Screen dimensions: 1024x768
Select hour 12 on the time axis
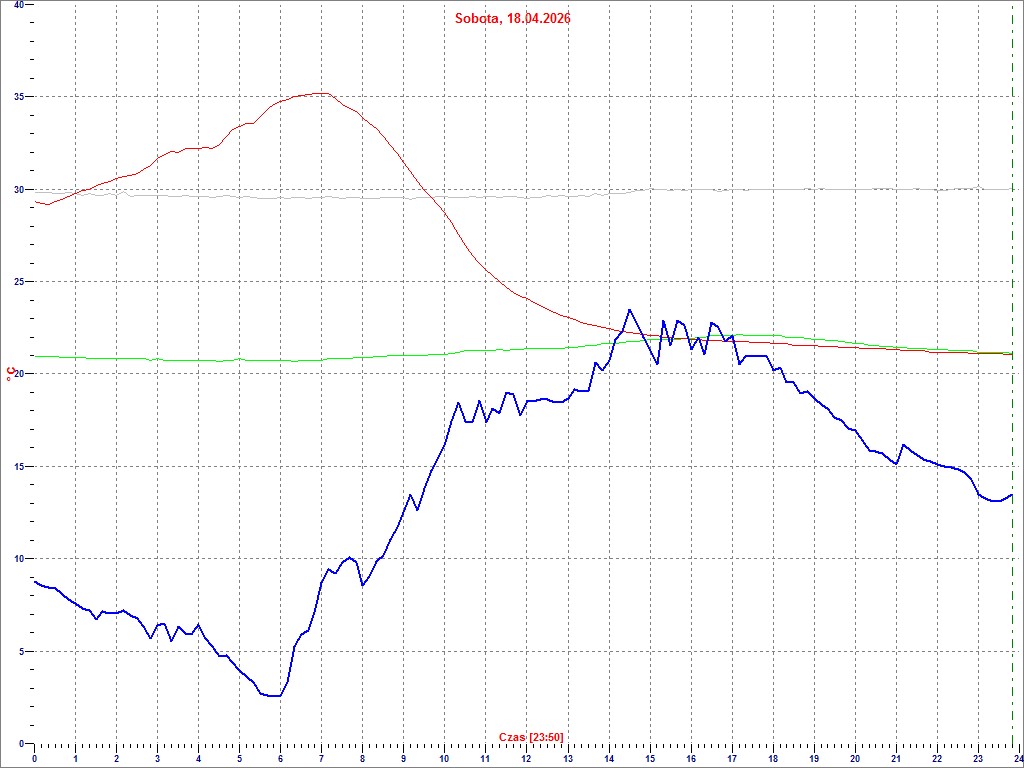tap(527, 759)
